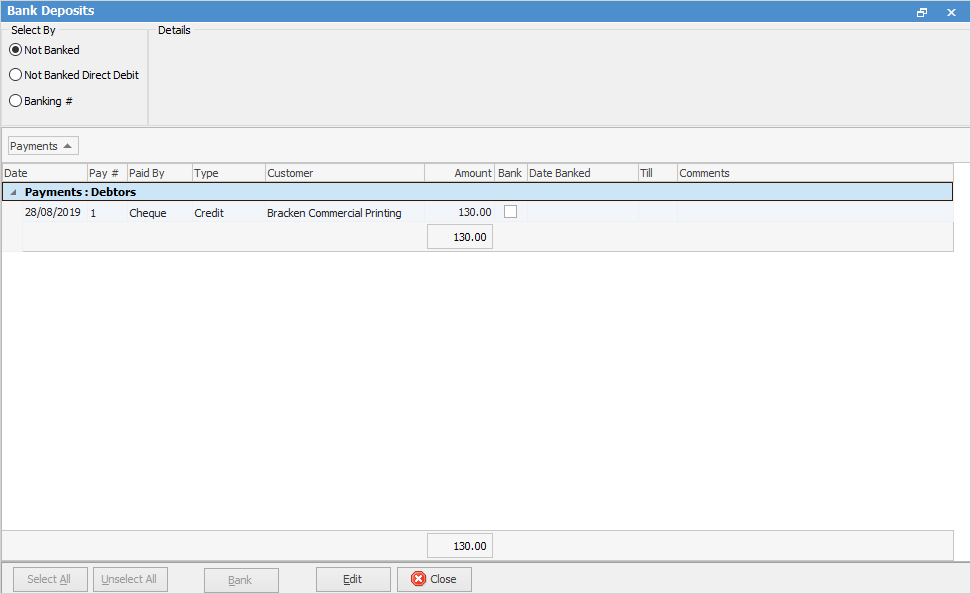Screen dimensions: 971x594
Task: Click the Till column header
Action: click(x=658, y=173)
